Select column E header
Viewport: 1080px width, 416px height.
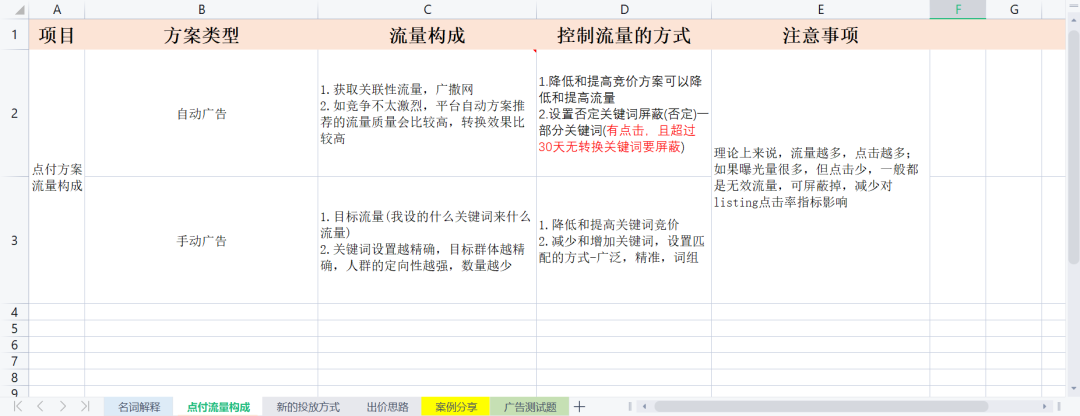820,9
